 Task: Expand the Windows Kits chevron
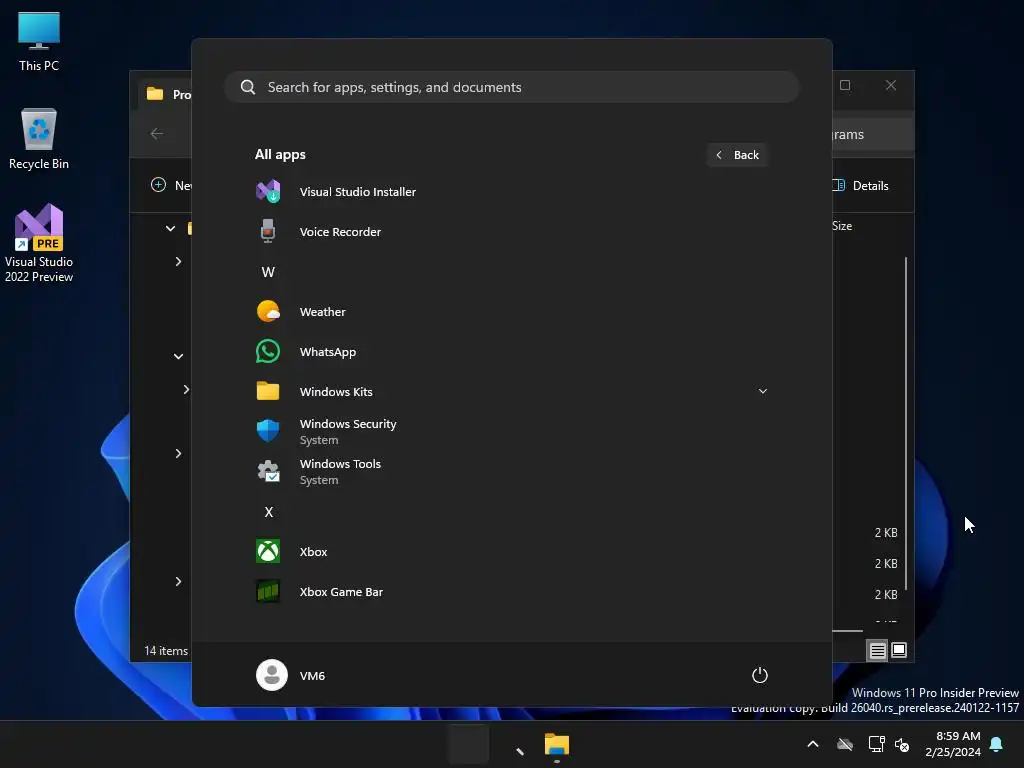pos(762,391)
